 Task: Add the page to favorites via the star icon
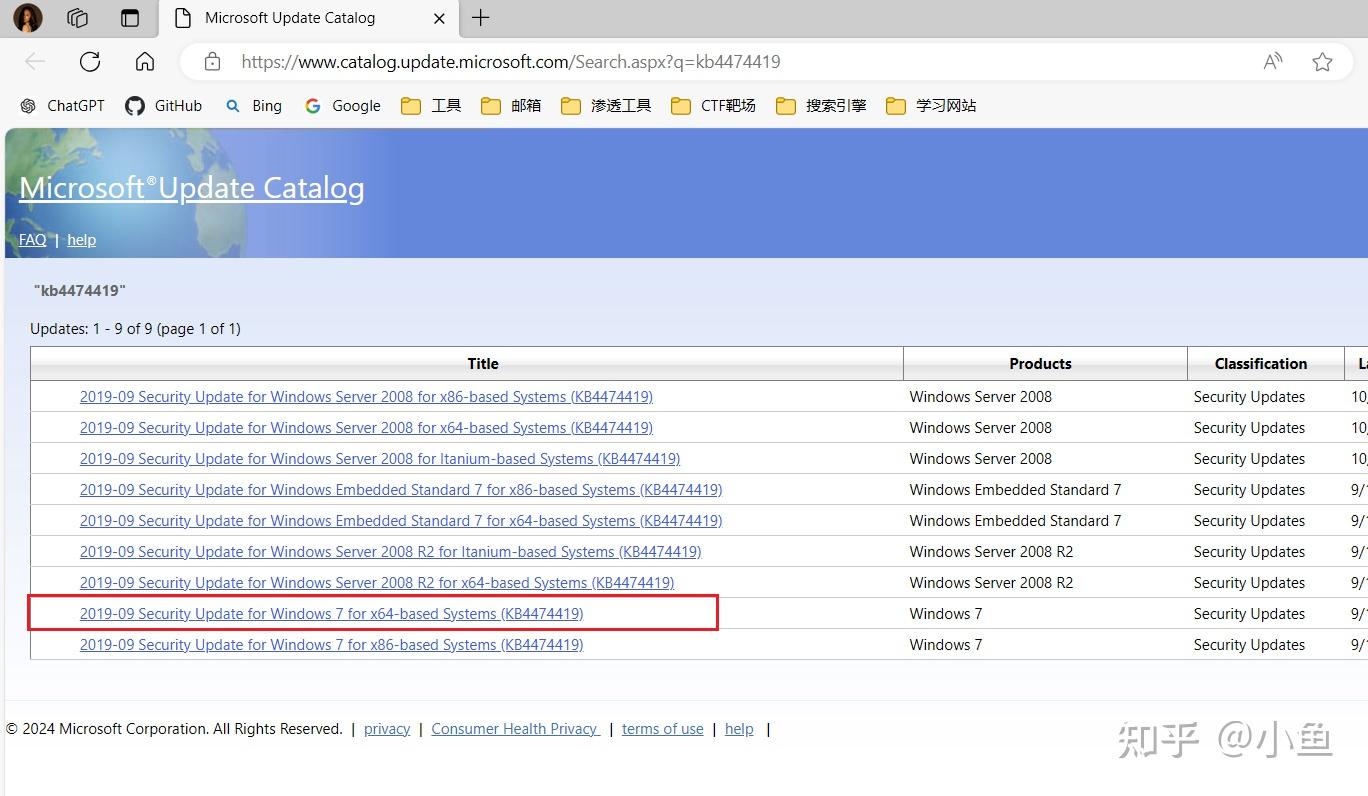coord(1322,61)
